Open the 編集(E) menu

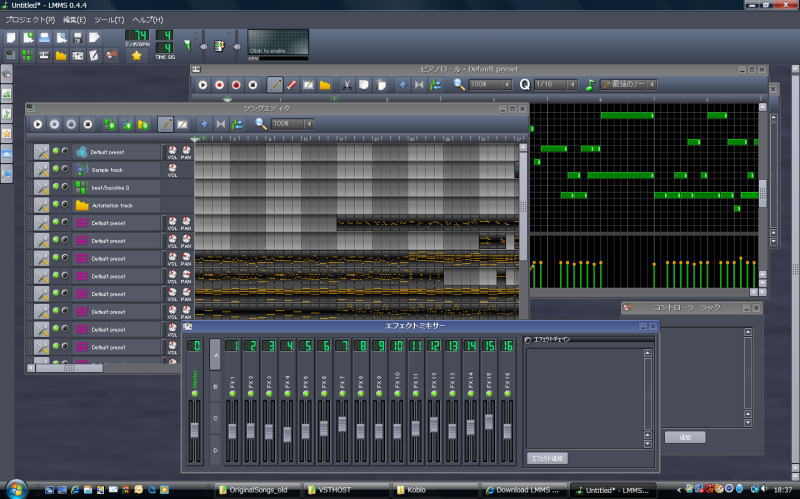tap(74, 20)
